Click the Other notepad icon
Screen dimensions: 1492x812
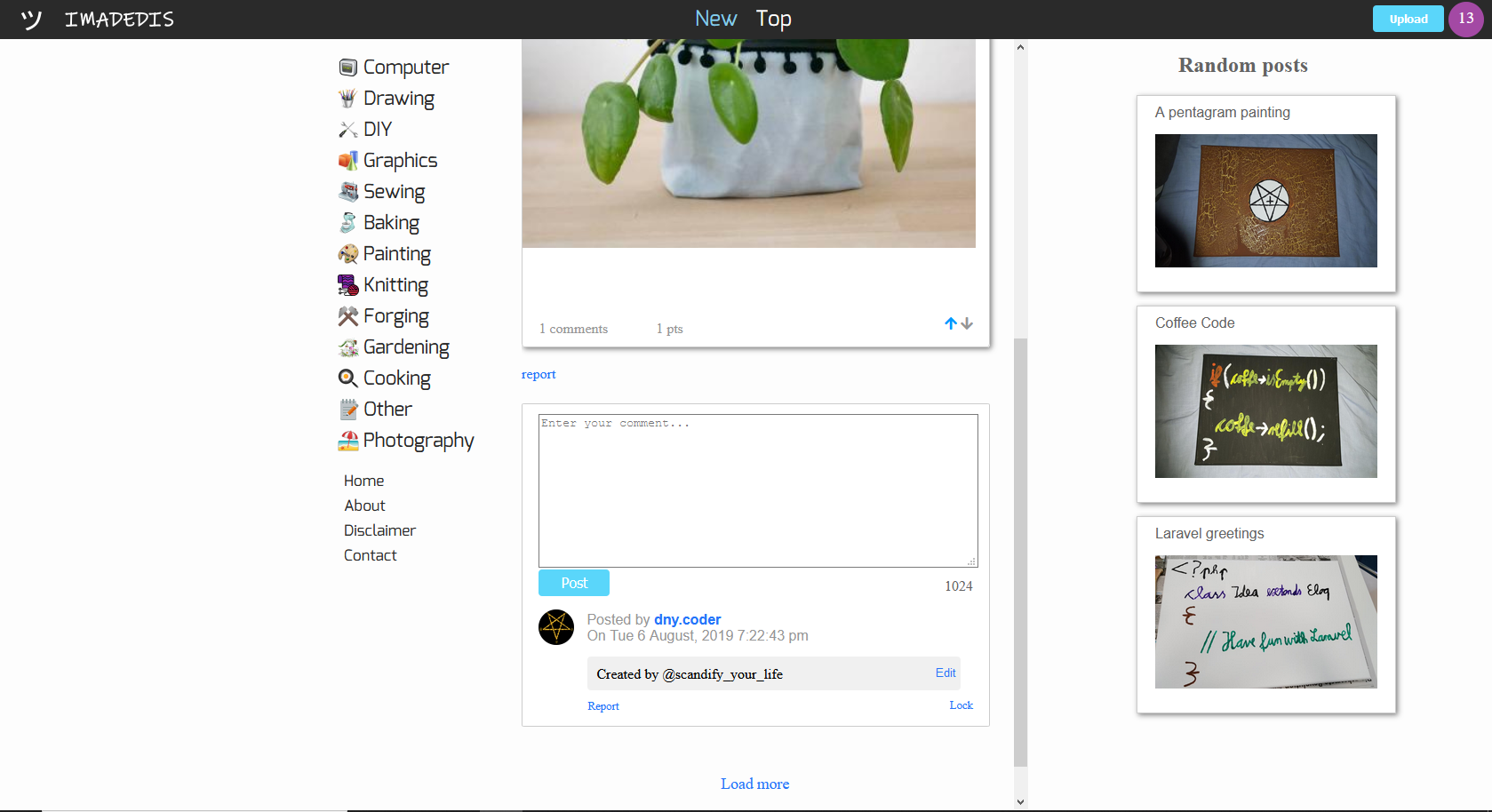(348, 410)
